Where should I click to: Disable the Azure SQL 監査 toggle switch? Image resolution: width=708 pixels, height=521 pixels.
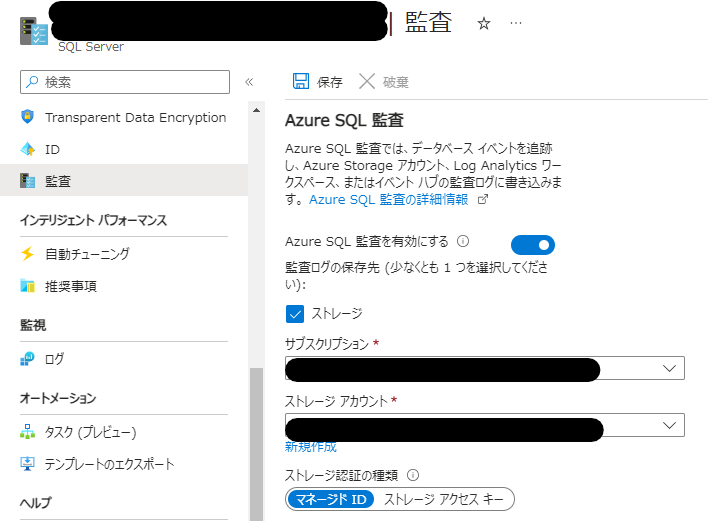(533, 245)
